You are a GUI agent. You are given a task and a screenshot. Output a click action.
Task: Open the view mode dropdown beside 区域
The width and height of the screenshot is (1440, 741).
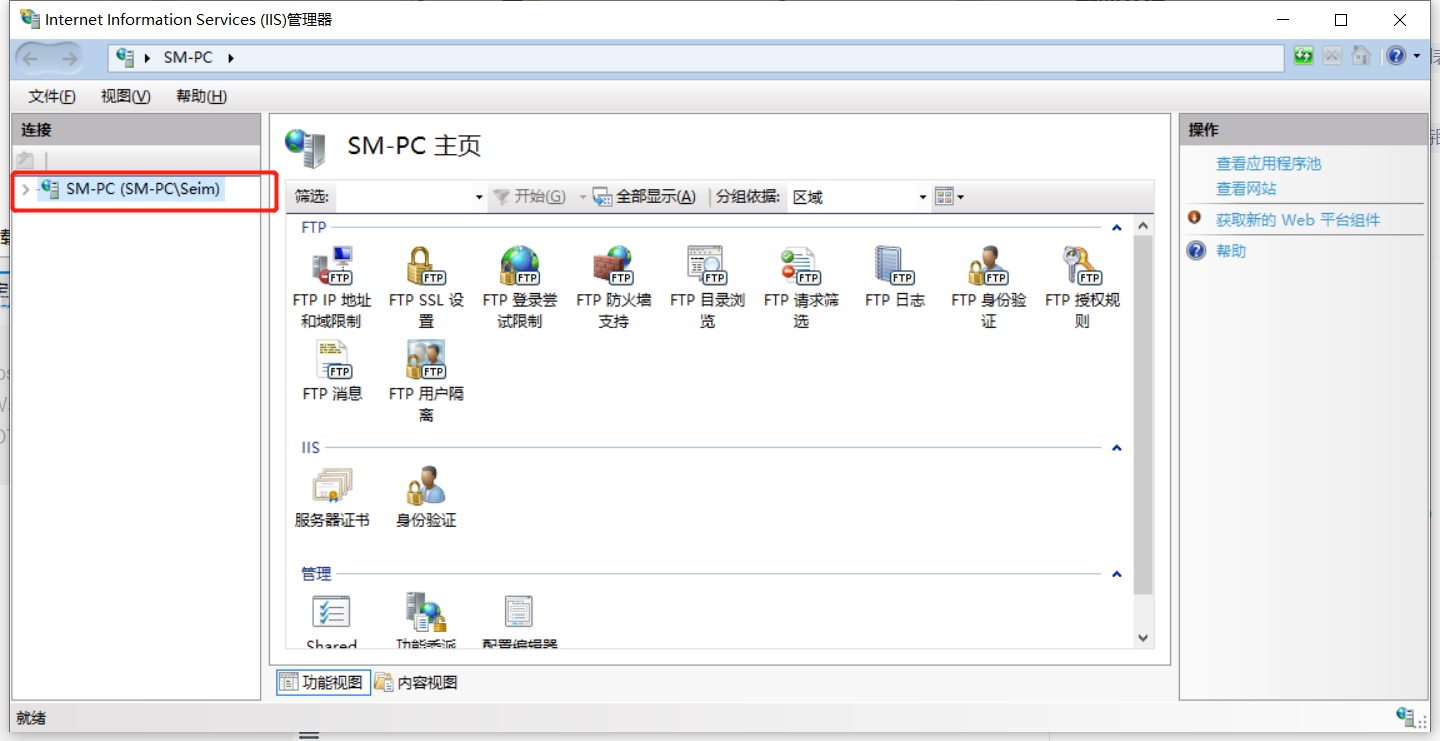click(948, 197)
